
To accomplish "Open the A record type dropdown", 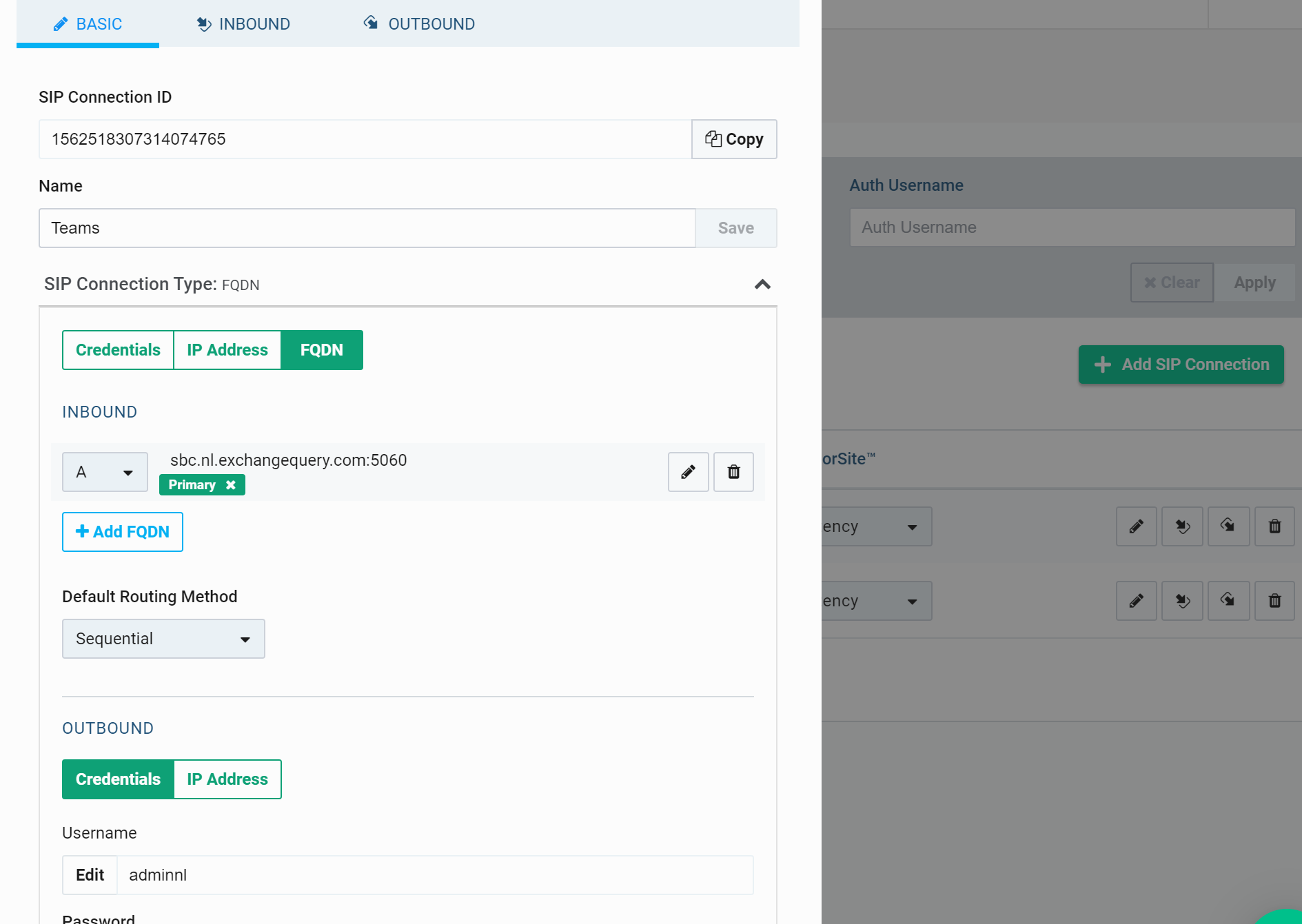I will (x=105, y=472).
